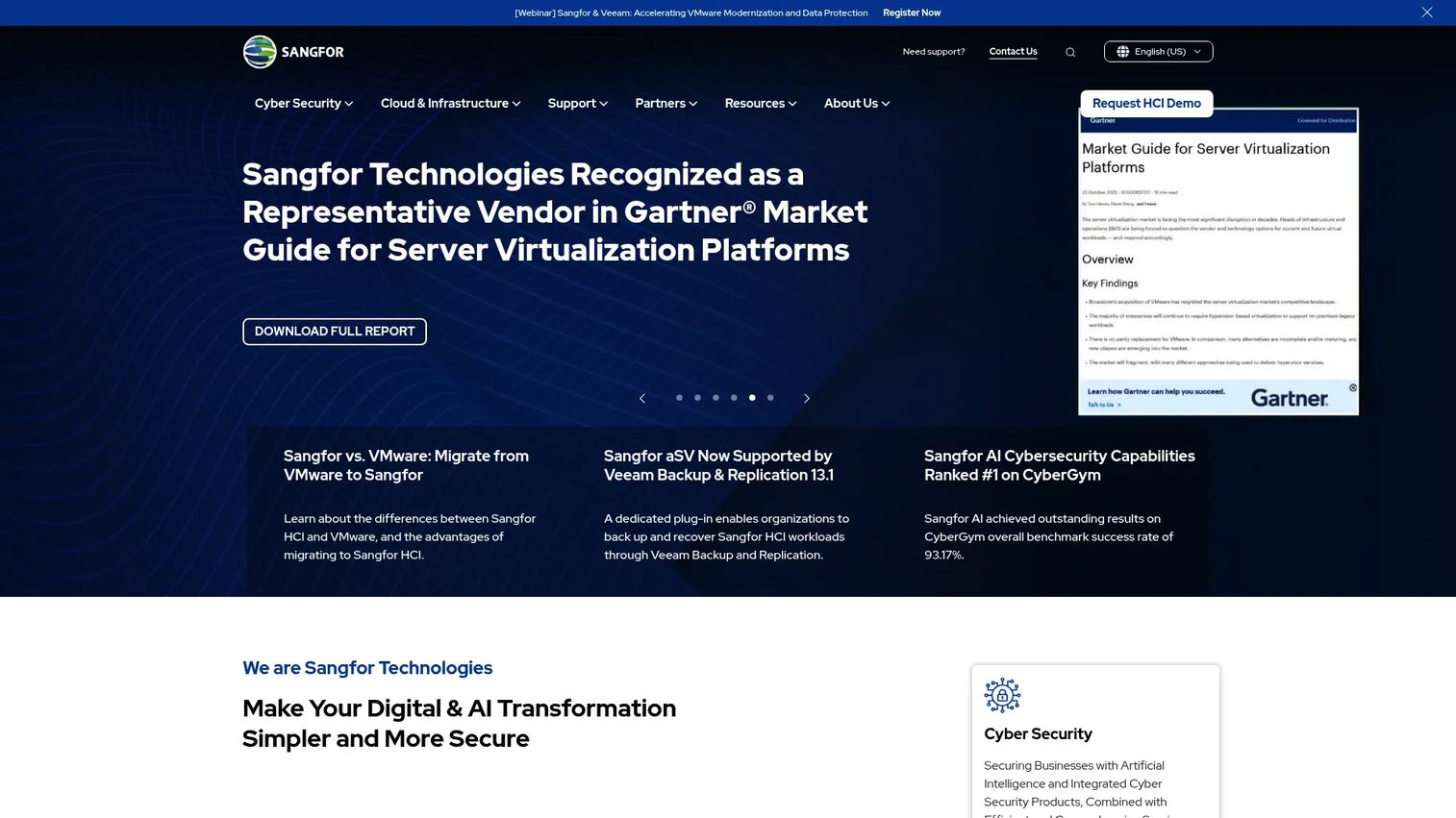The width and height of the screenshot is (1456, 818).
Task: Open Sangfor AI CyberGym ranking article
Action: (1060, 465)
